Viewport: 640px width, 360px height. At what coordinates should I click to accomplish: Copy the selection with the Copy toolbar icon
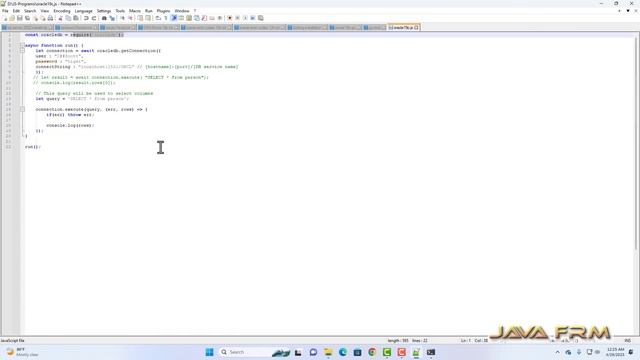(68, 18)
